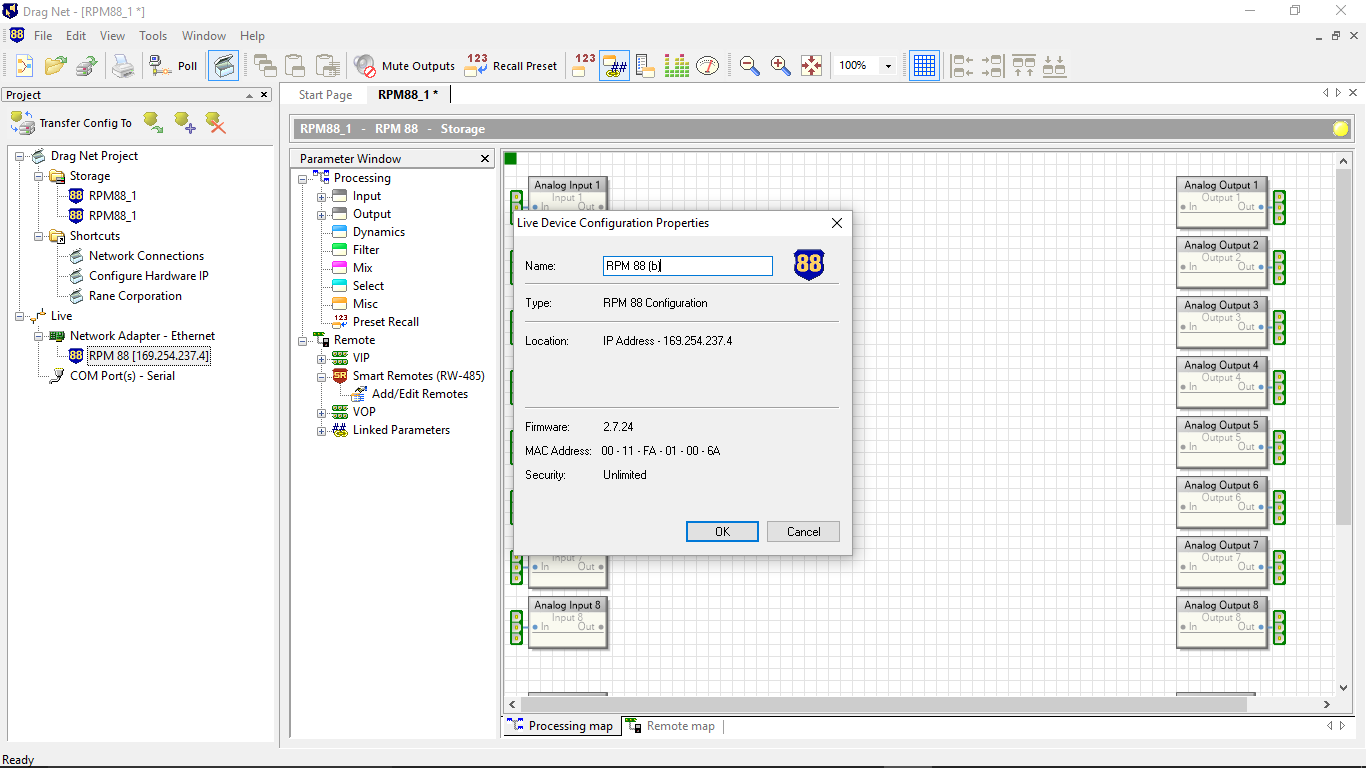Toggle the open box toolbar icon
1366x768 pixels.
pos(223,66)
